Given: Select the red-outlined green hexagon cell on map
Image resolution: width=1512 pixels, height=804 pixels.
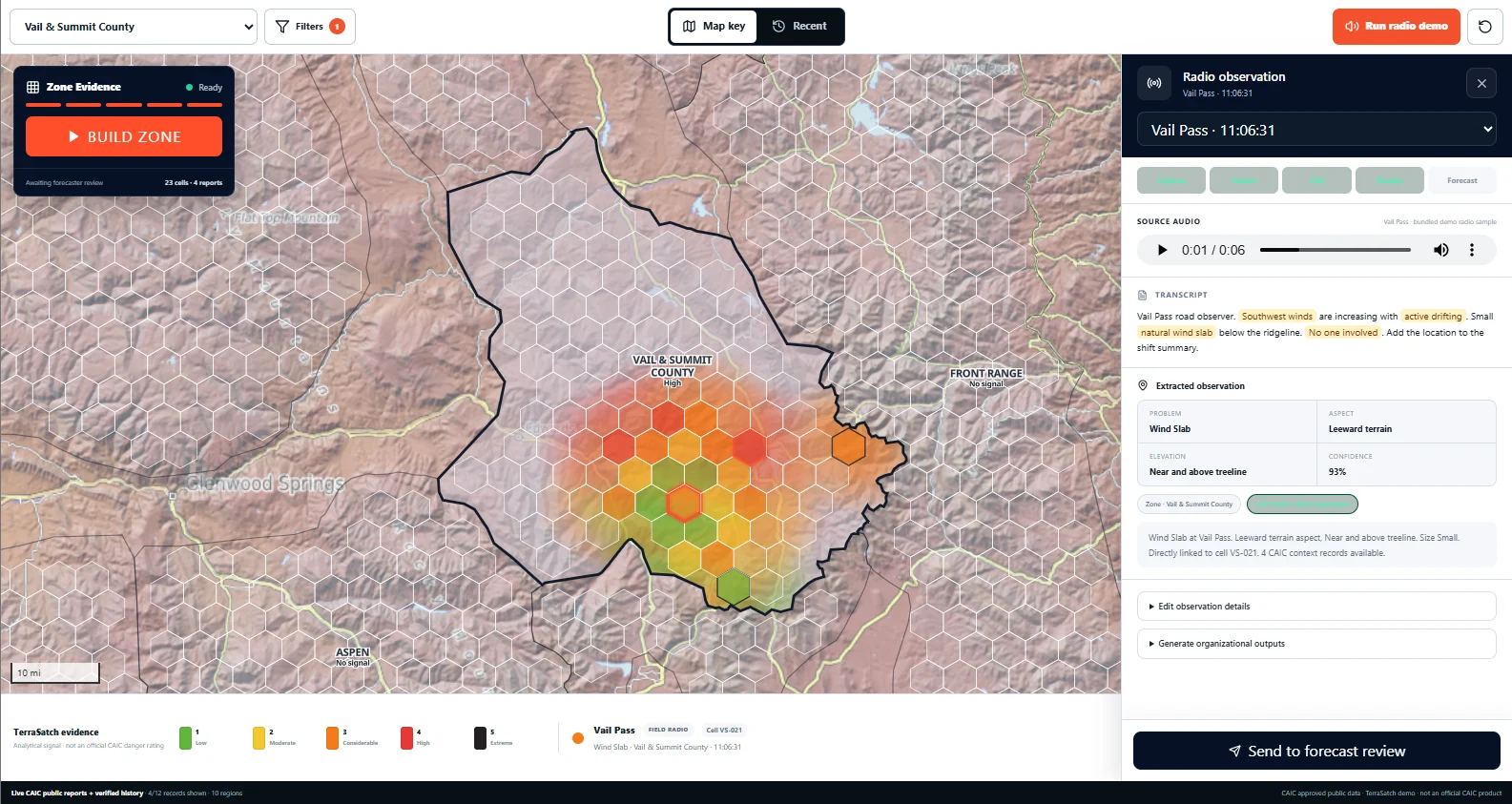Looking at the screenshot, I should pyautogui.click(x=684, y=504).
